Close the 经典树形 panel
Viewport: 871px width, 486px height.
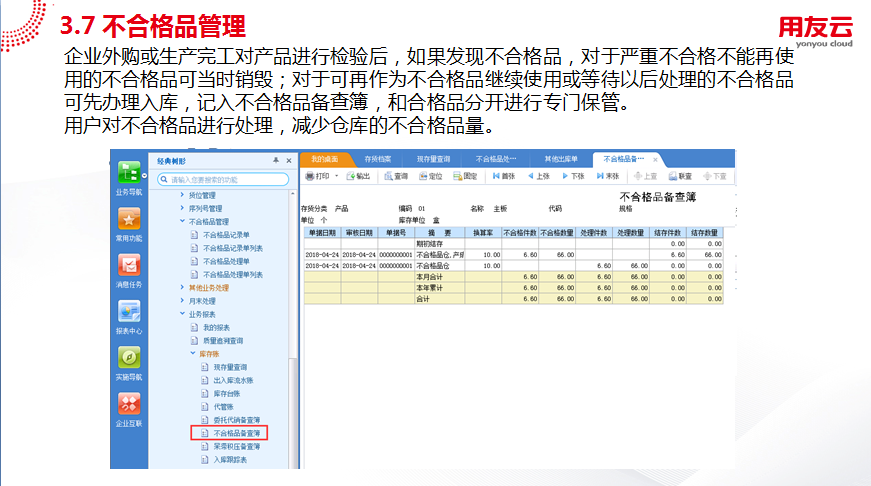pos(288,160)
